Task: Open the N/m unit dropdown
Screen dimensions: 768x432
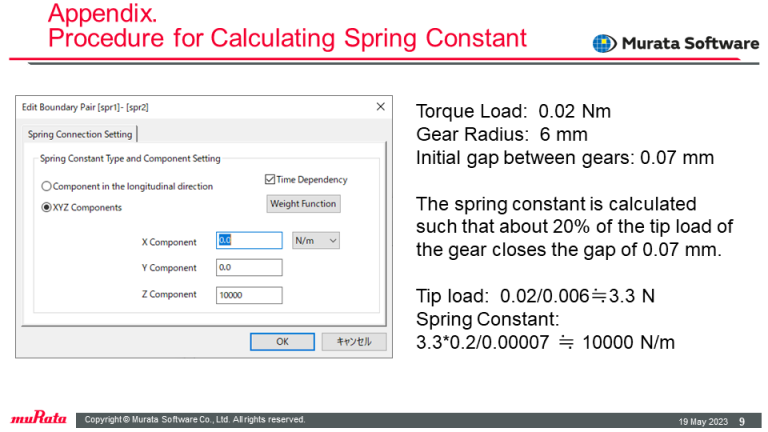Action: [x=315, y=240]
